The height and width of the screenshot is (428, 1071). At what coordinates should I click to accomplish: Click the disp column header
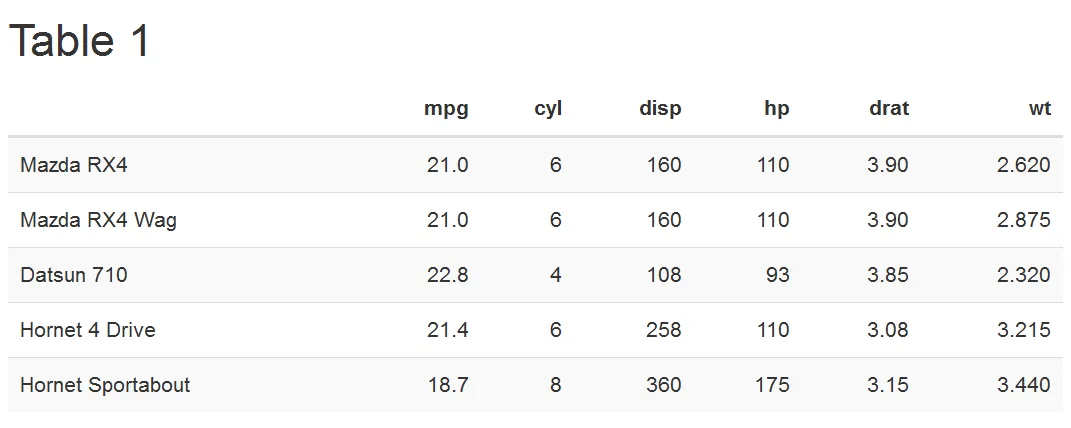pos(660,109)
